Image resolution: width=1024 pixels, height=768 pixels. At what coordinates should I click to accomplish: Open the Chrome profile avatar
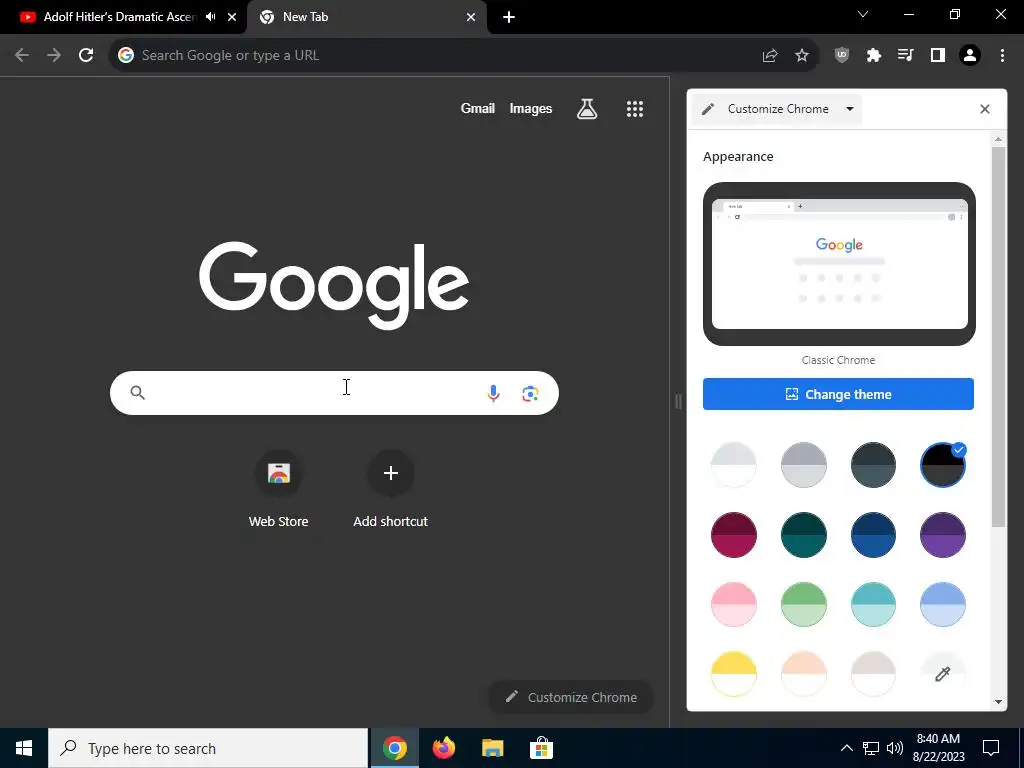[x=970, y=56]
